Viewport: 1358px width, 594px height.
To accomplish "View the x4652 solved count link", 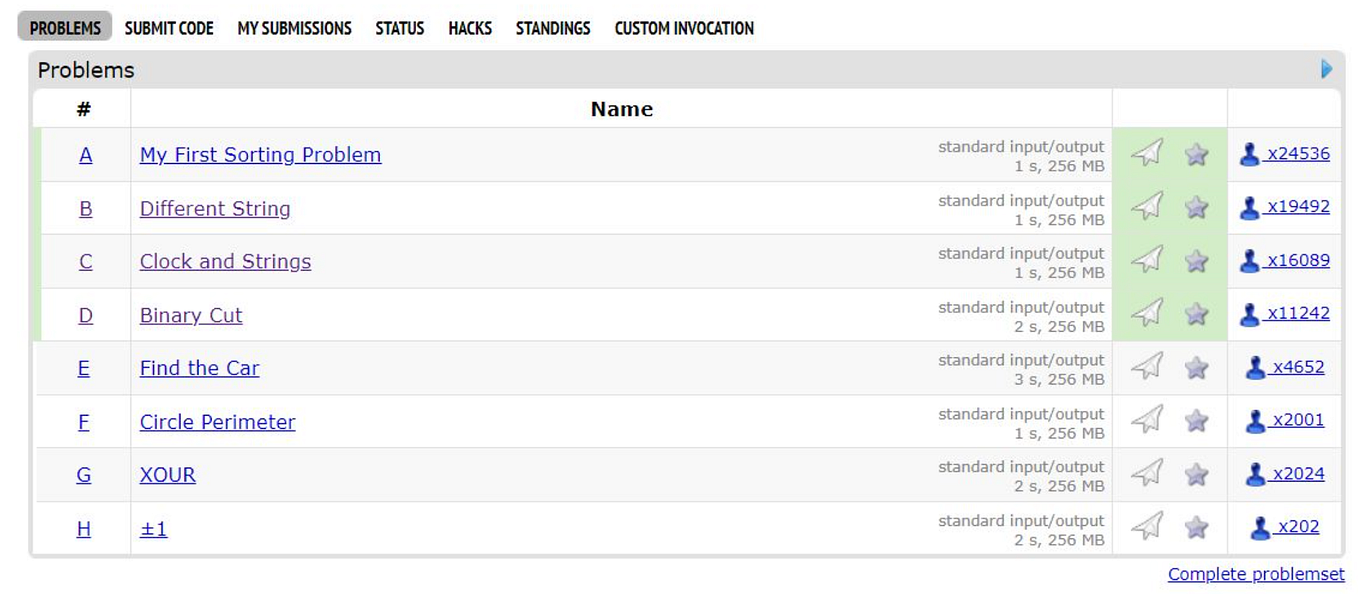I will [1298, 367].
